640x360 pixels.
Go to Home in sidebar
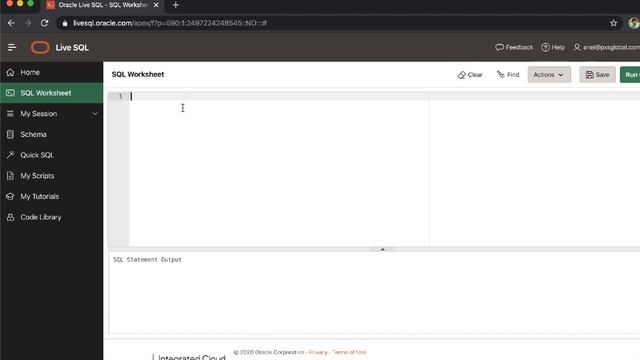coord(51,72)
